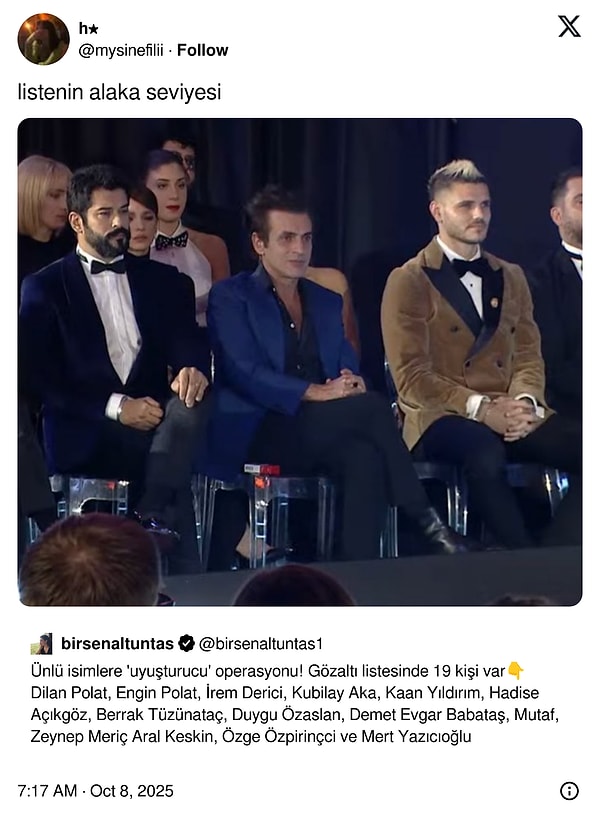Viewport: 600px width, 821px height.
Task: Open the h★ profile avatar
Action: tap(43, 39)
